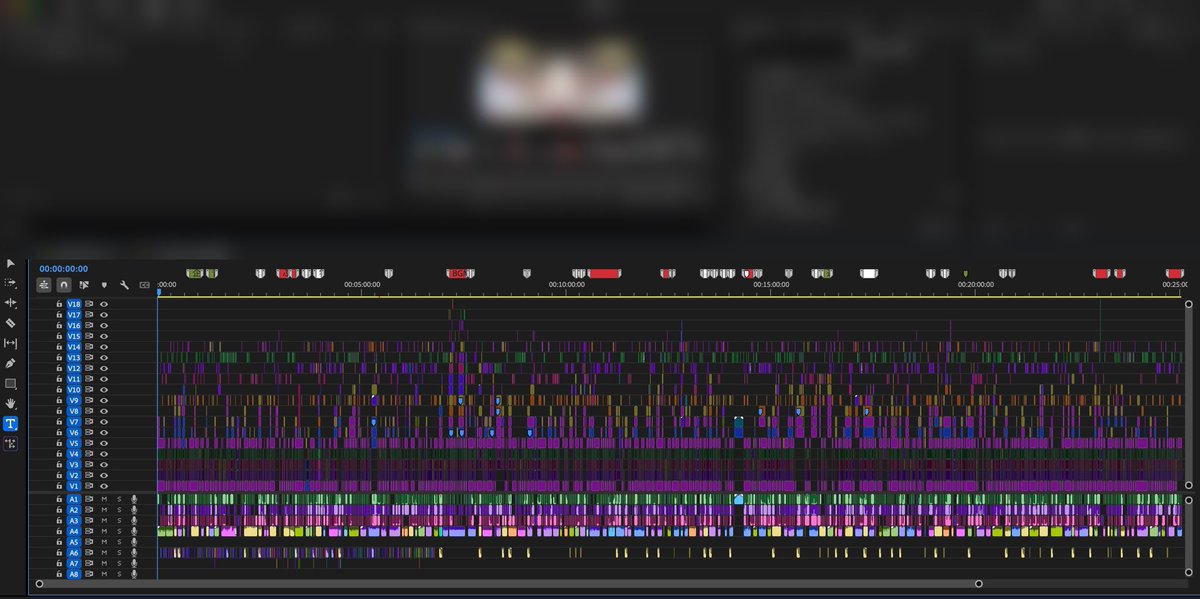
Task: Hide track V5 with eye icon
Action: (104, 443)
